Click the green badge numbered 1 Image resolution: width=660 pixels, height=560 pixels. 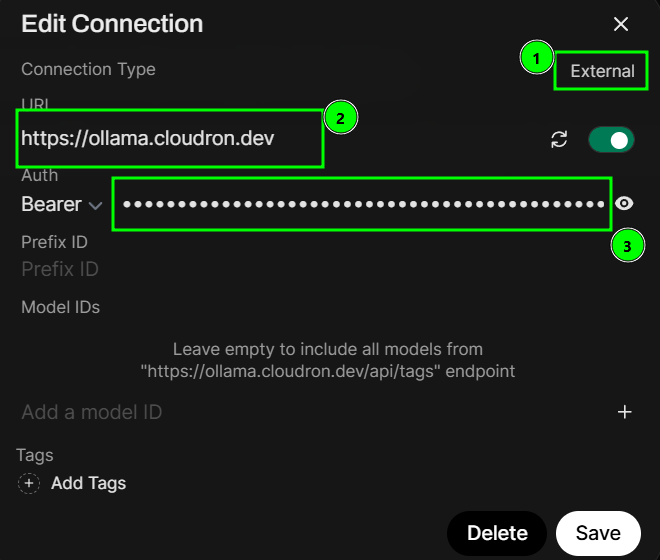click(536, 59)
